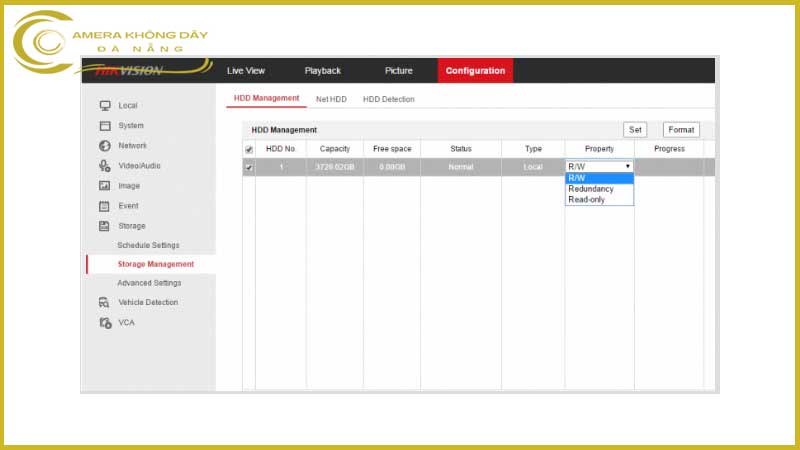Open the Property R/W dropdown
This screenshot has width=800, height=450.
[599, 166]
